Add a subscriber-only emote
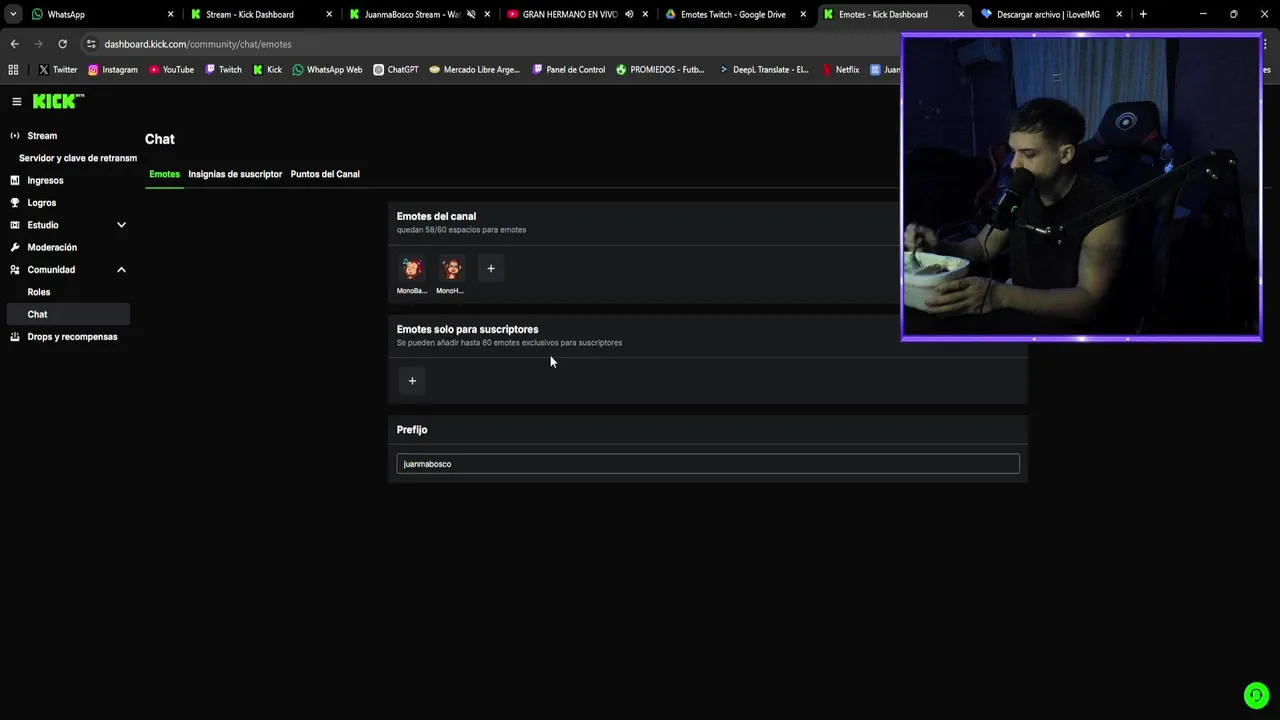This screenshot has width=1280, height=720. [412, 381]
